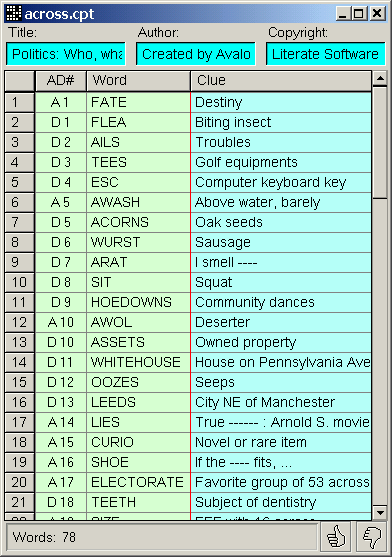Click the across.cpt window grid icon
This screenshot has height=557, width=392.
pos(14,13)
